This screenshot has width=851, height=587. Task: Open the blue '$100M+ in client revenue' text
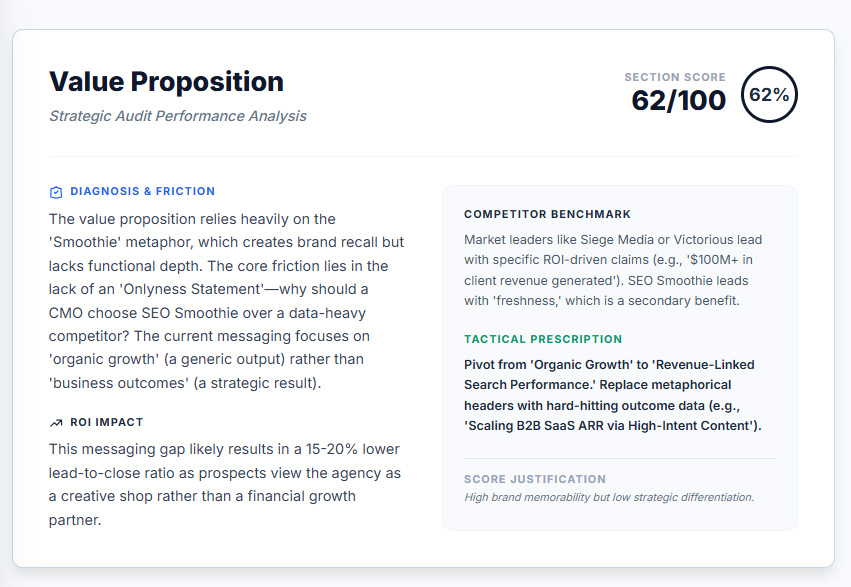point(722,260)
